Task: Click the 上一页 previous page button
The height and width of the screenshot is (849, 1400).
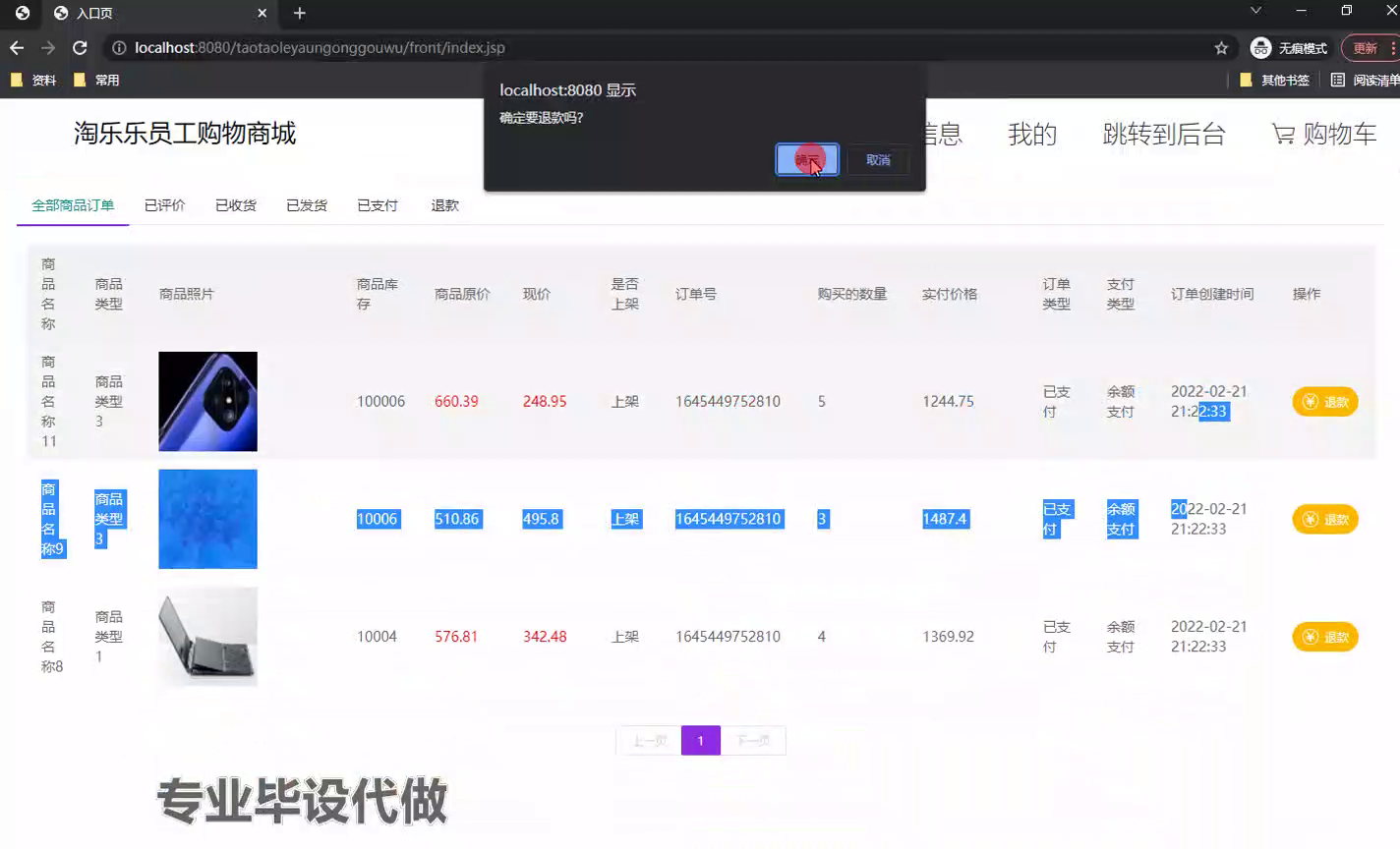Action: 649,740
